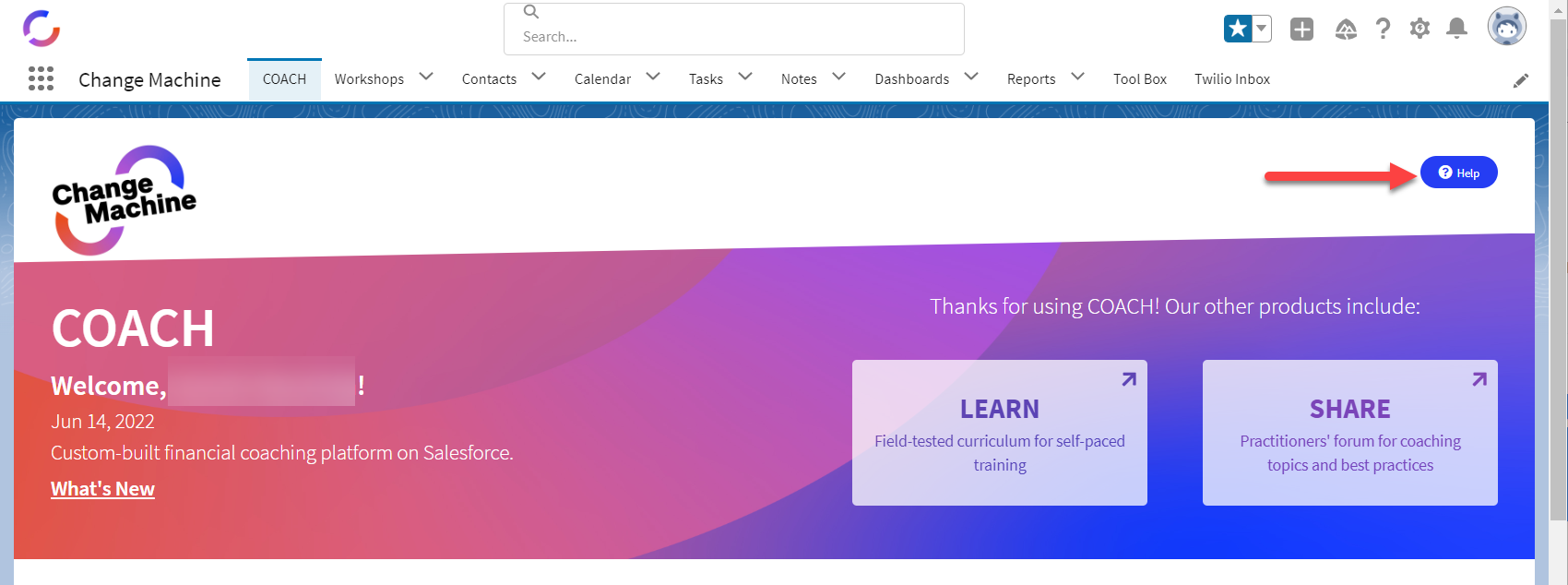Open the Contacts tab

pyautogui.click(x=489, y=79)
